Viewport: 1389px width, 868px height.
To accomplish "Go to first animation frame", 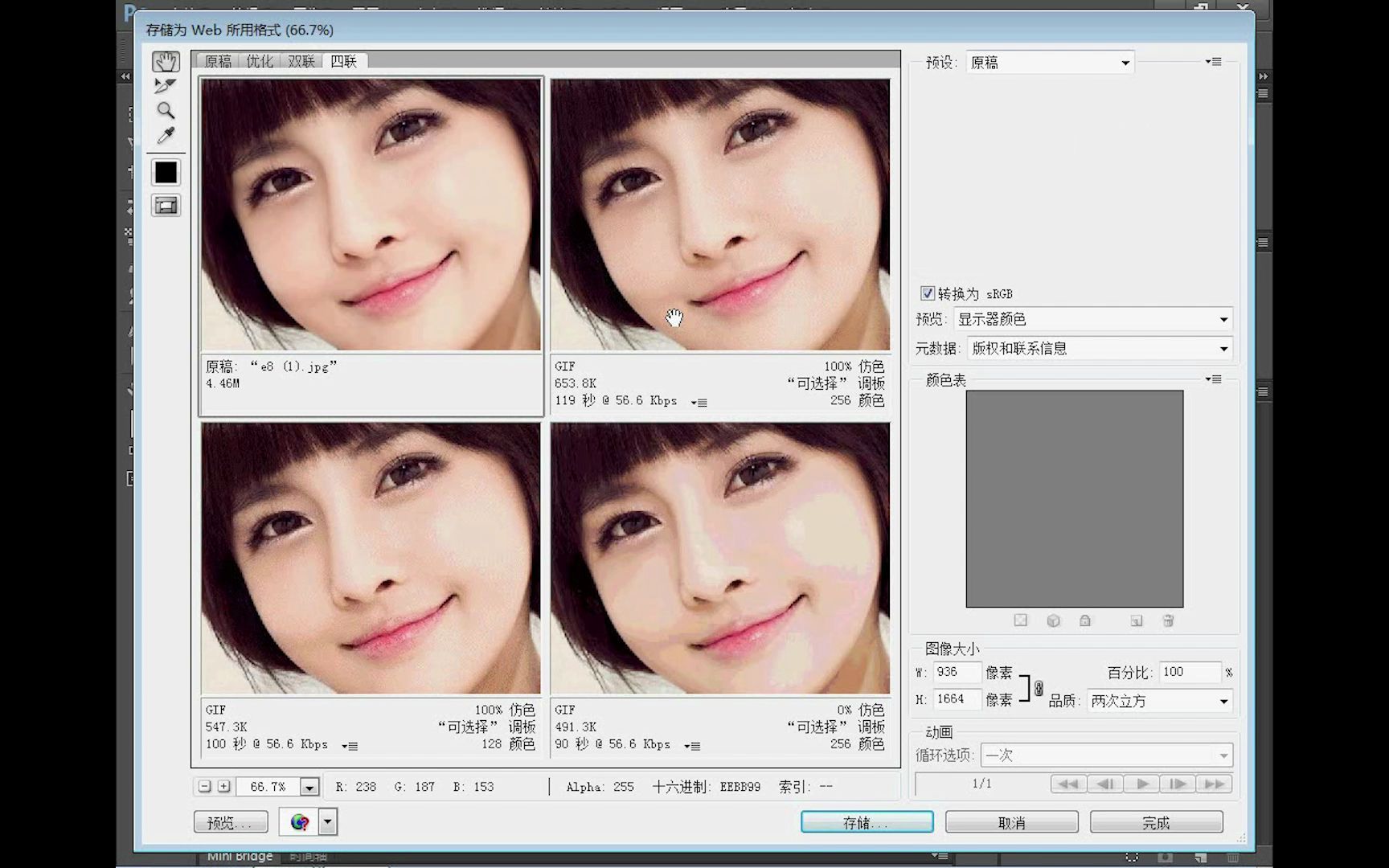I will (1068, 784).
